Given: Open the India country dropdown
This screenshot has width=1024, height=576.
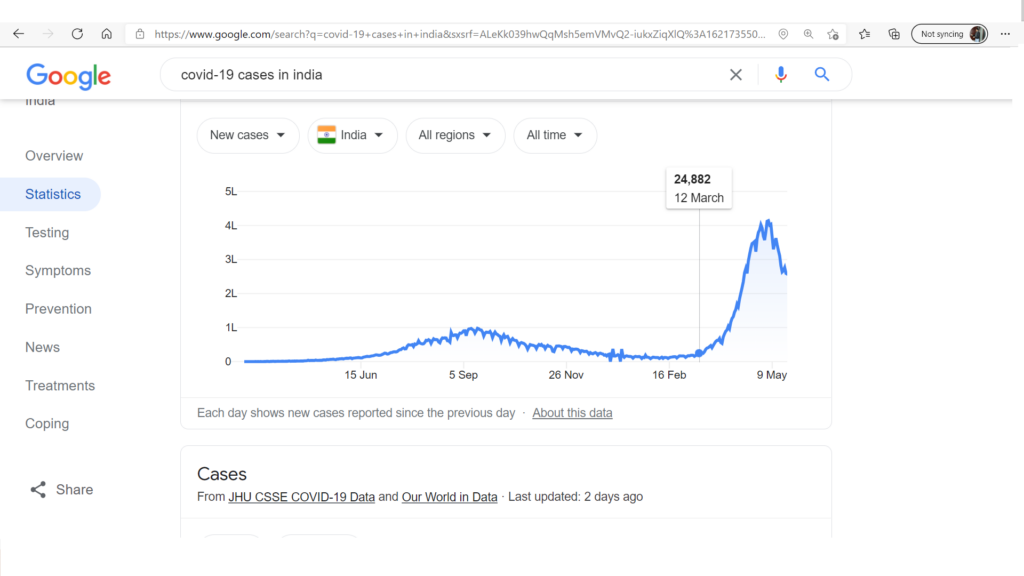Looking at the screenshot, I should click(x=353, y=135).
